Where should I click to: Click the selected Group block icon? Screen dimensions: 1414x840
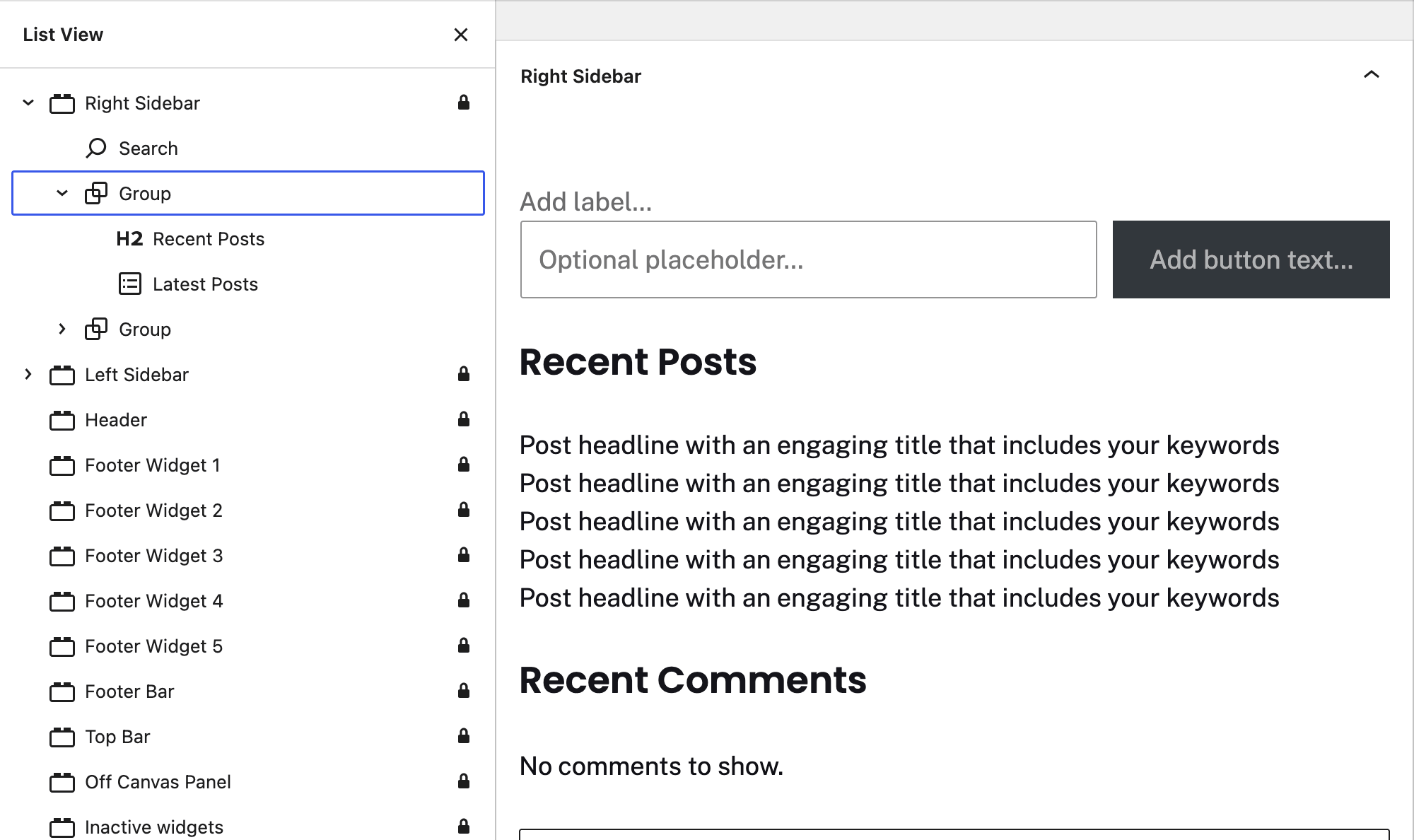click(x=96, y=194)
